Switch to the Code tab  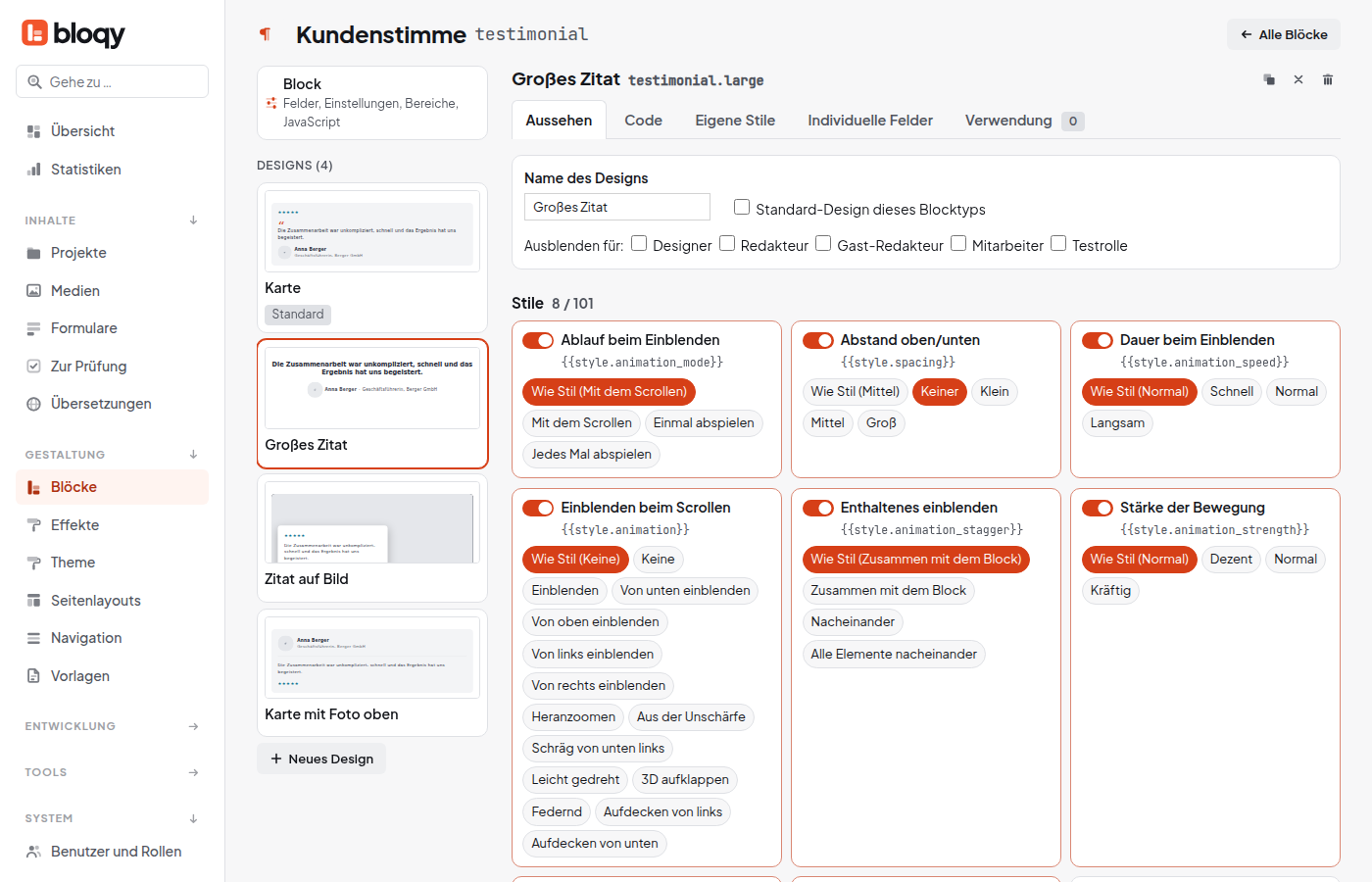(x=643, y=121)
